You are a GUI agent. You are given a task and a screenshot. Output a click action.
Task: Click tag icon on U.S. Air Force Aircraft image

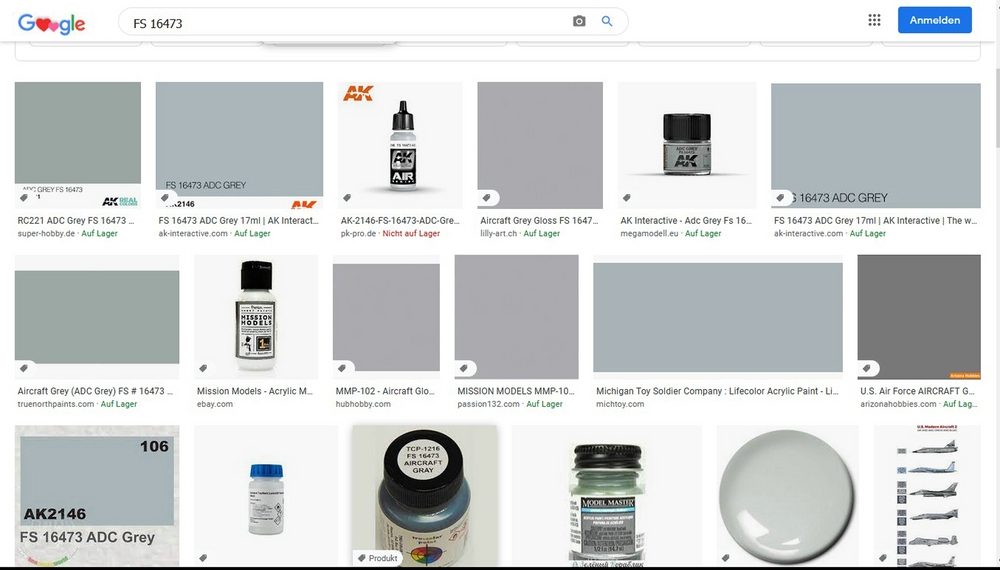[866, 368]
